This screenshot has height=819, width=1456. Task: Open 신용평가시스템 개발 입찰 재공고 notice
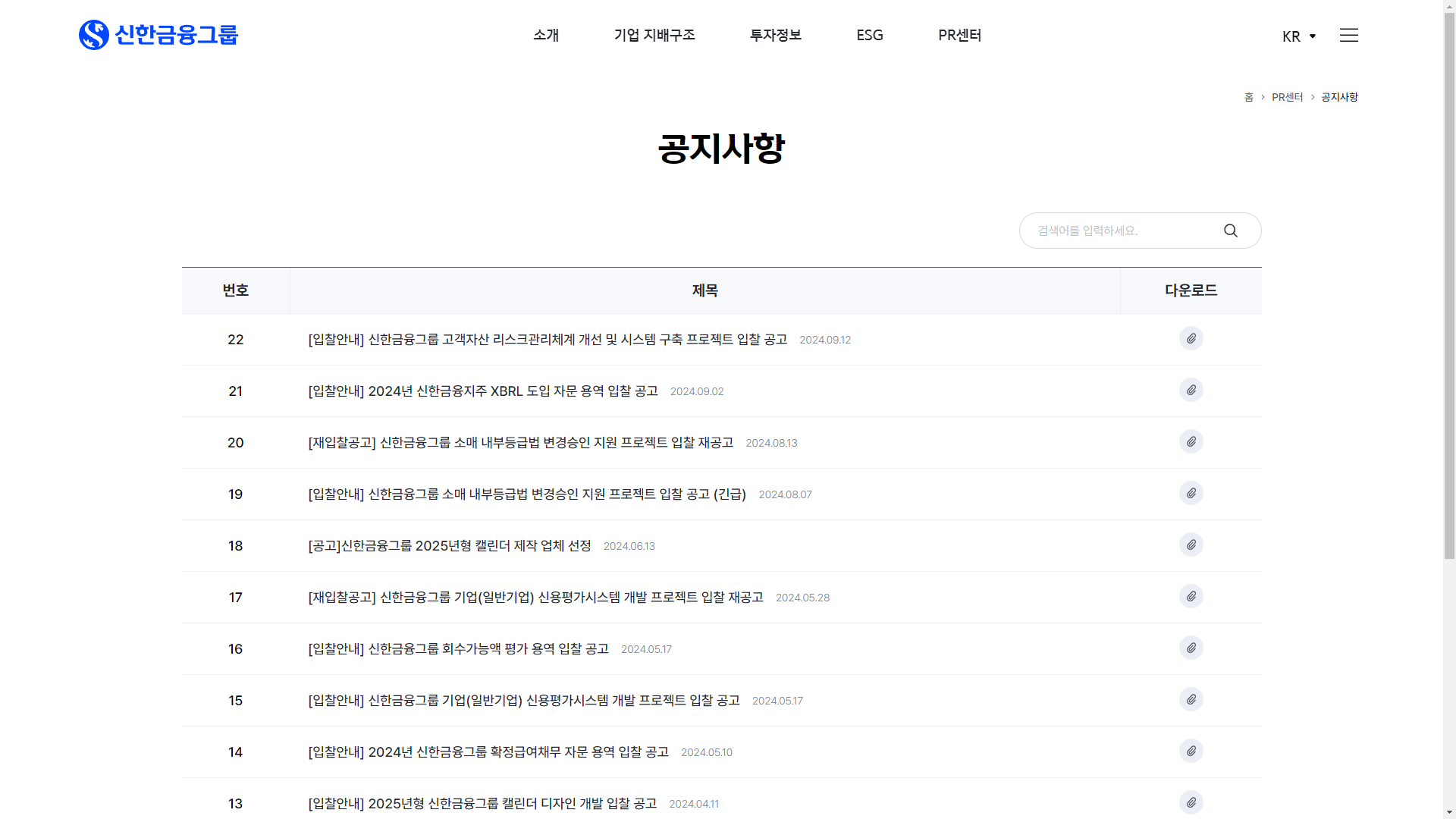coord(535,598)
